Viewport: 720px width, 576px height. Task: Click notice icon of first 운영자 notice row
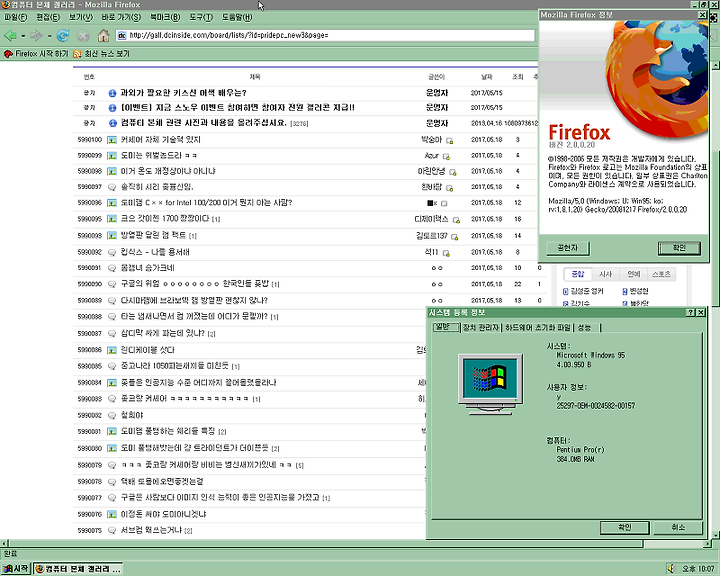pyautogui.click(x=112, y=93)
